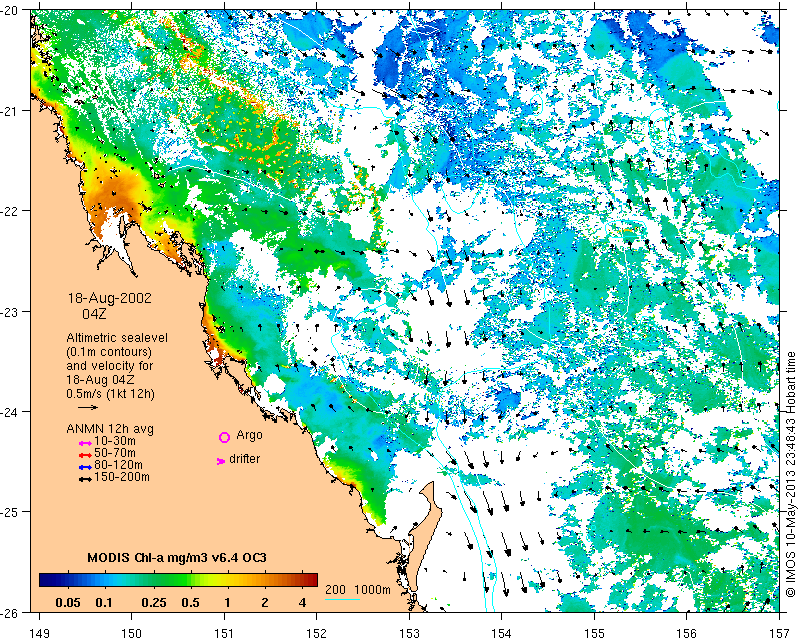Click the MODIS Chl-a mg/m3 v6.4 OC3 title
This screenshot has width=800, height=640.
177,557
